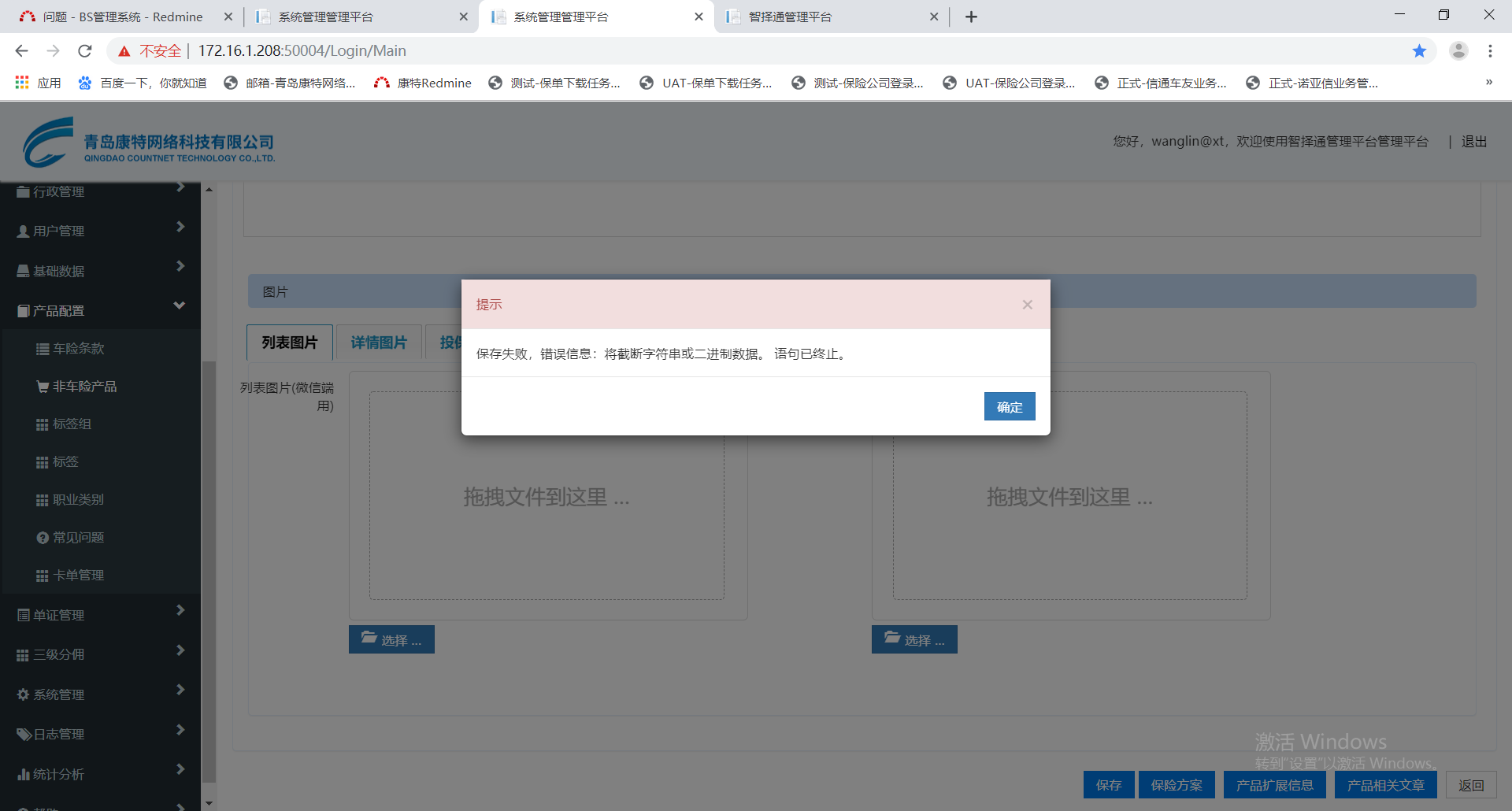This screenshot has height=811, width=1512.
Task: Close the Redmine browser tab
Action: click(x=228, y=17)
